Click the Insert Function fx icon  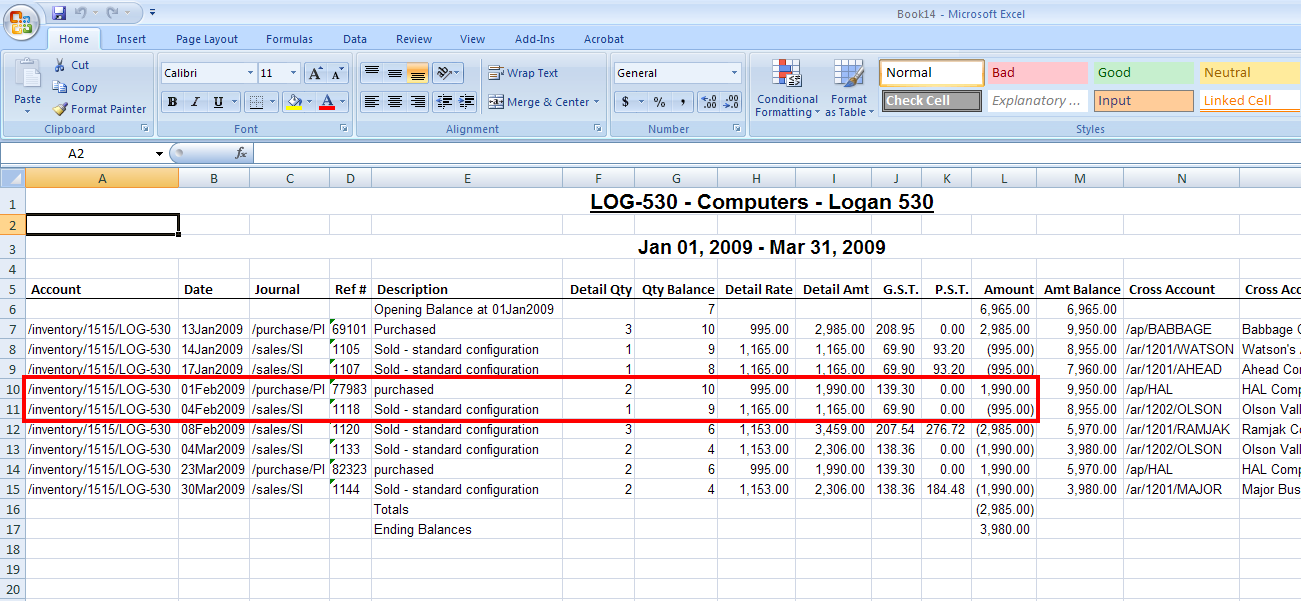(240, 153)
